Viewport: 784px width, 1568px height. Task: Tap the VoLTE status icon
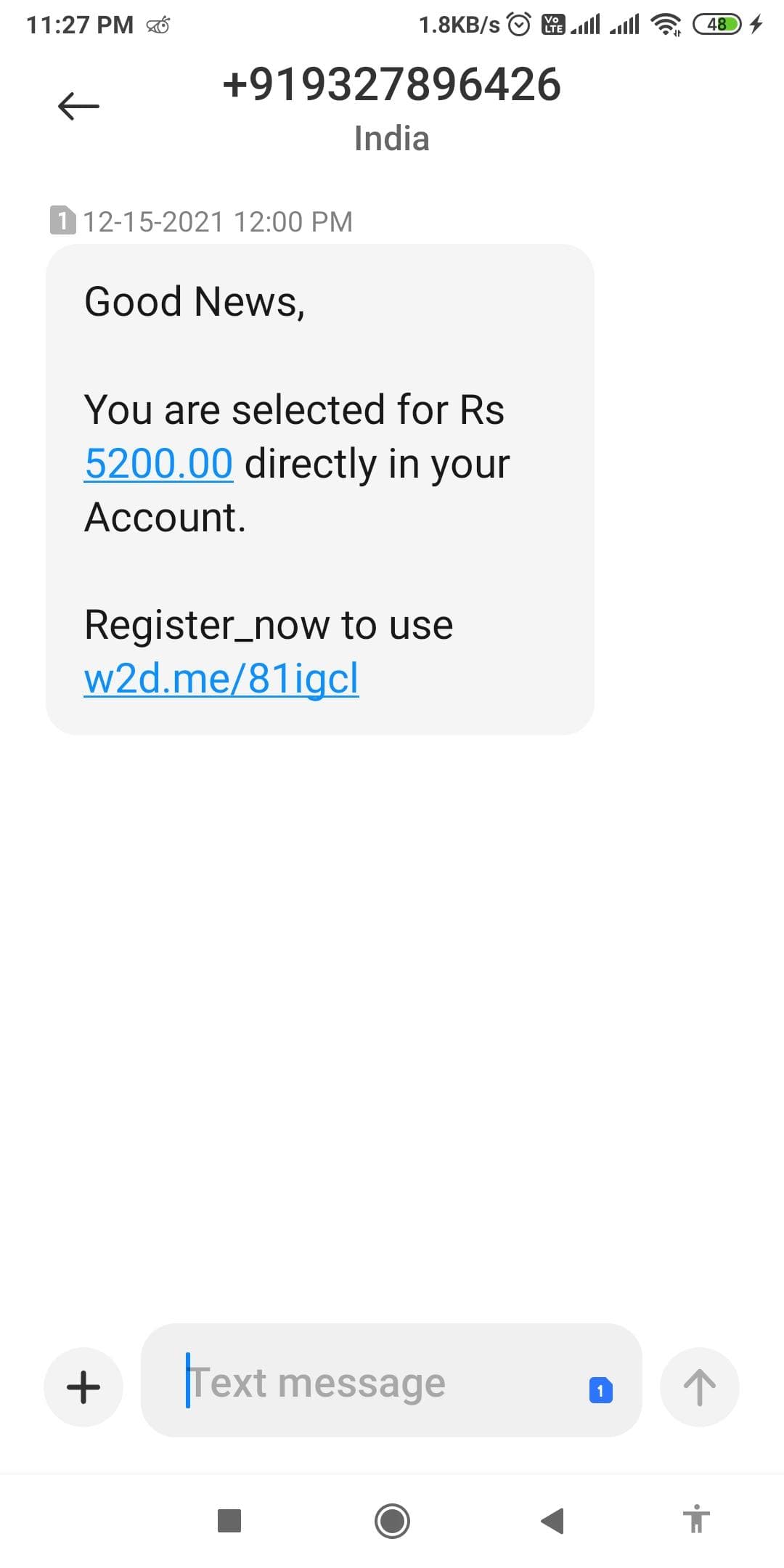553,25
